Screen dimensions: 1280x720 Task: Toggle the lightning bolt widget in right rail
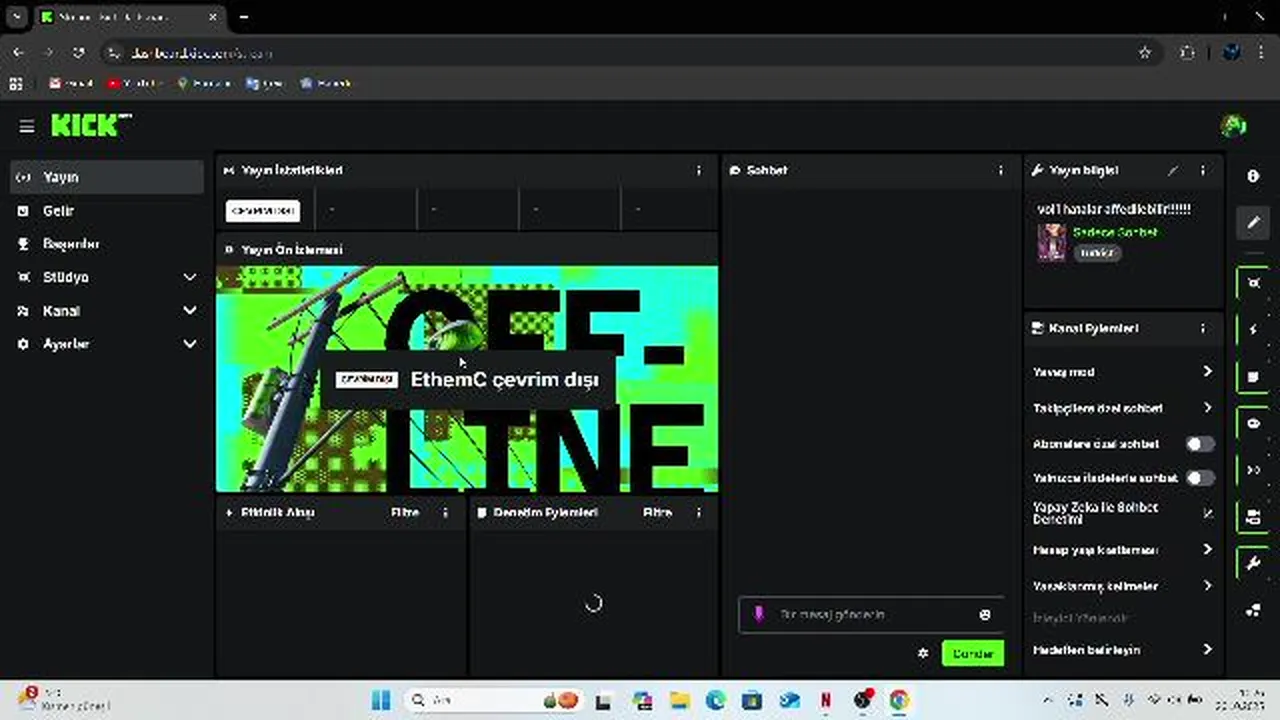click(x=1253, y=330)
